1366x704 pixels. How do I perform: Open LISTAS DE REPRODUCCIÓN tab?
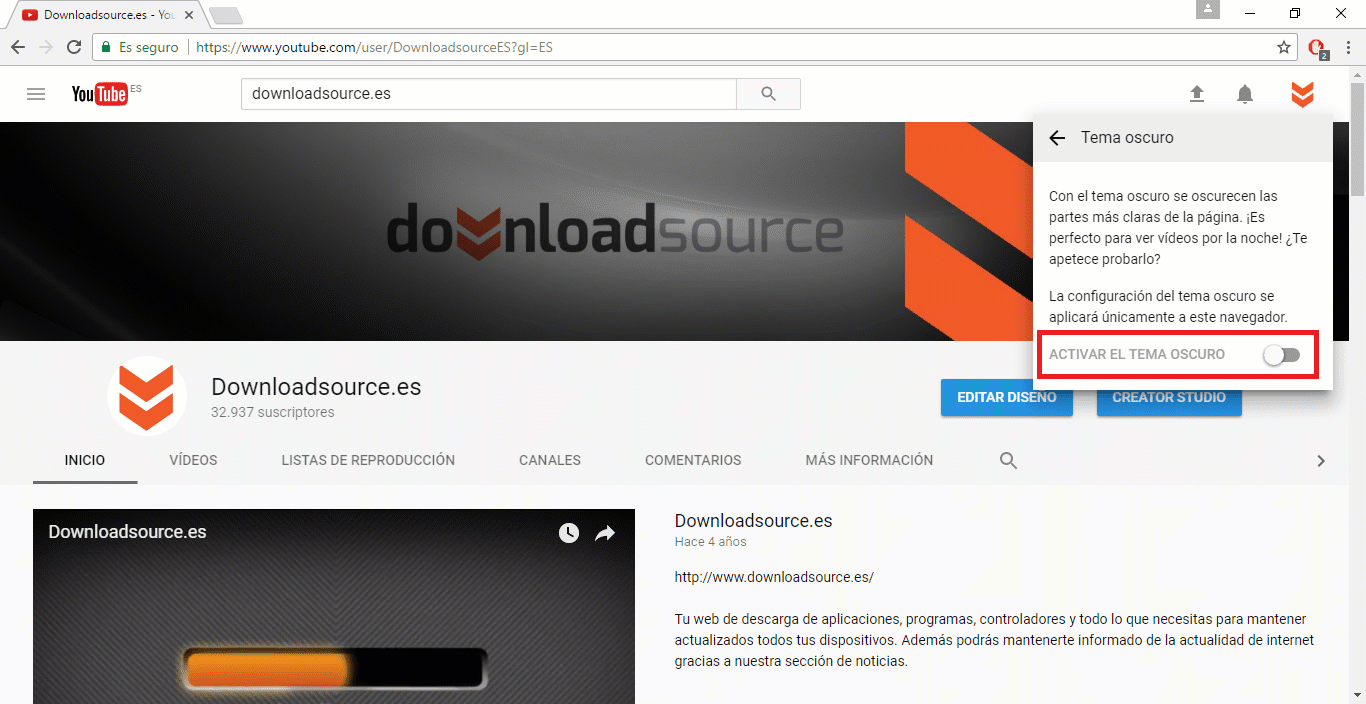tap(368, 460)
